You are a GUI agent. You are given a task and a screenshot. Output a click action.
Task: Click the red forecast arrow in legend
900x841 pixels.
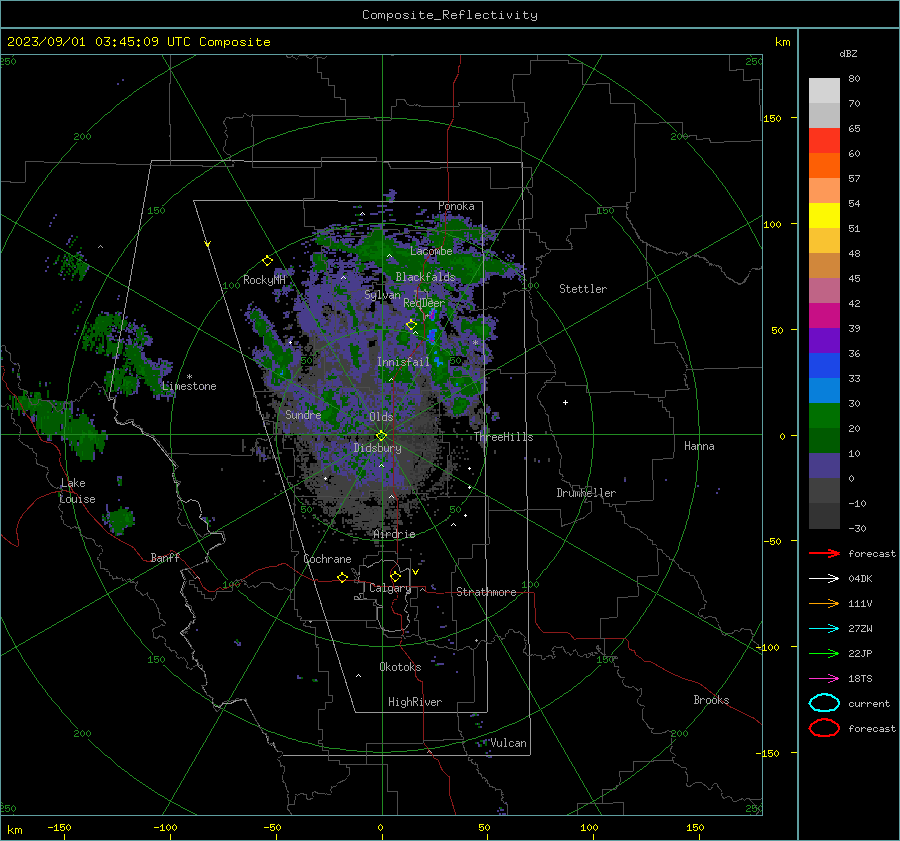(x=824, y=553)
